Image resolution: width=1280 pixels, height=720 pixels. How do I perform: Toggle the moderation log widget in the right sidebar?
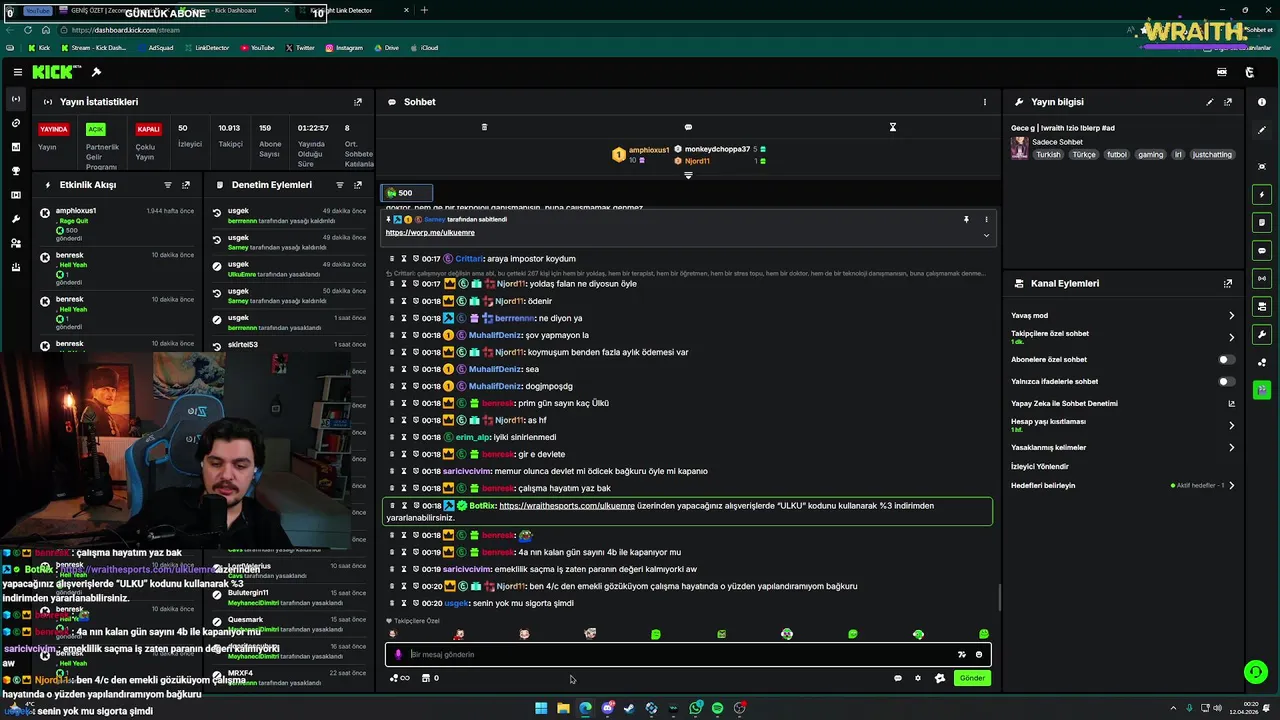click(x=1262, y=223)
